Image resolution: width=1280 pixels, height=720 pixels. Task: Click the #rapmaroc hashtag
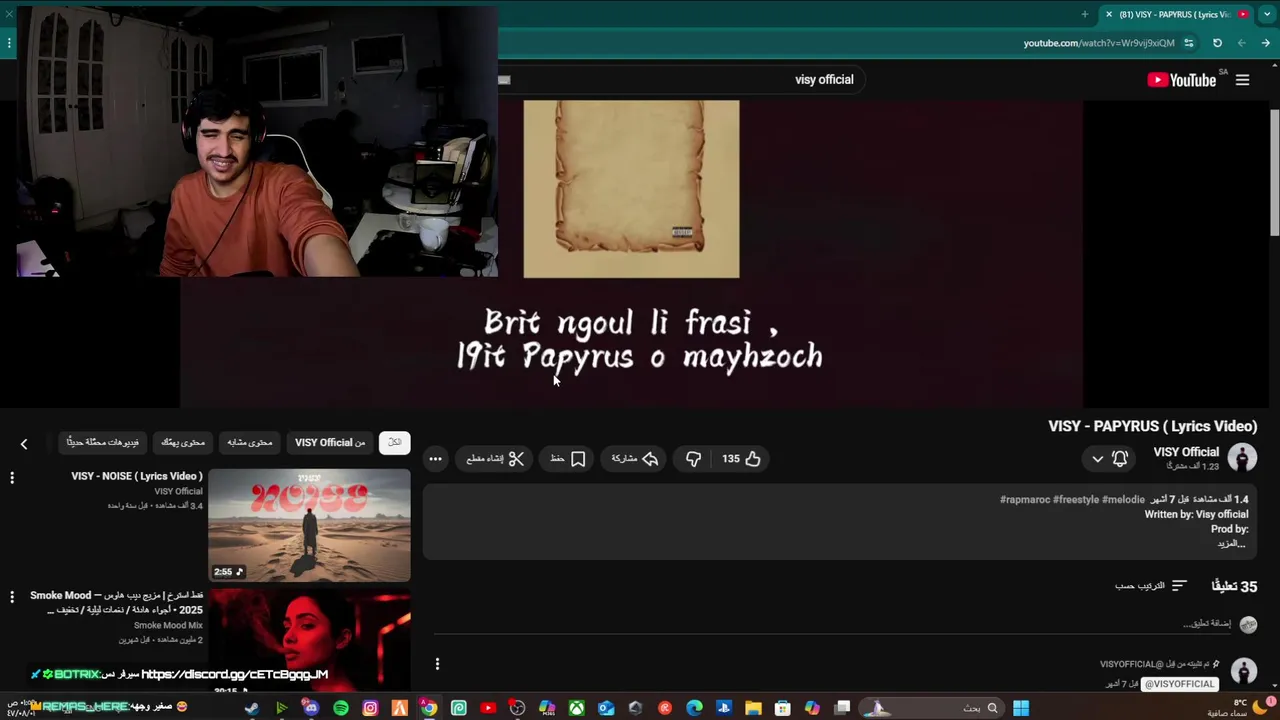point(1024,499)
